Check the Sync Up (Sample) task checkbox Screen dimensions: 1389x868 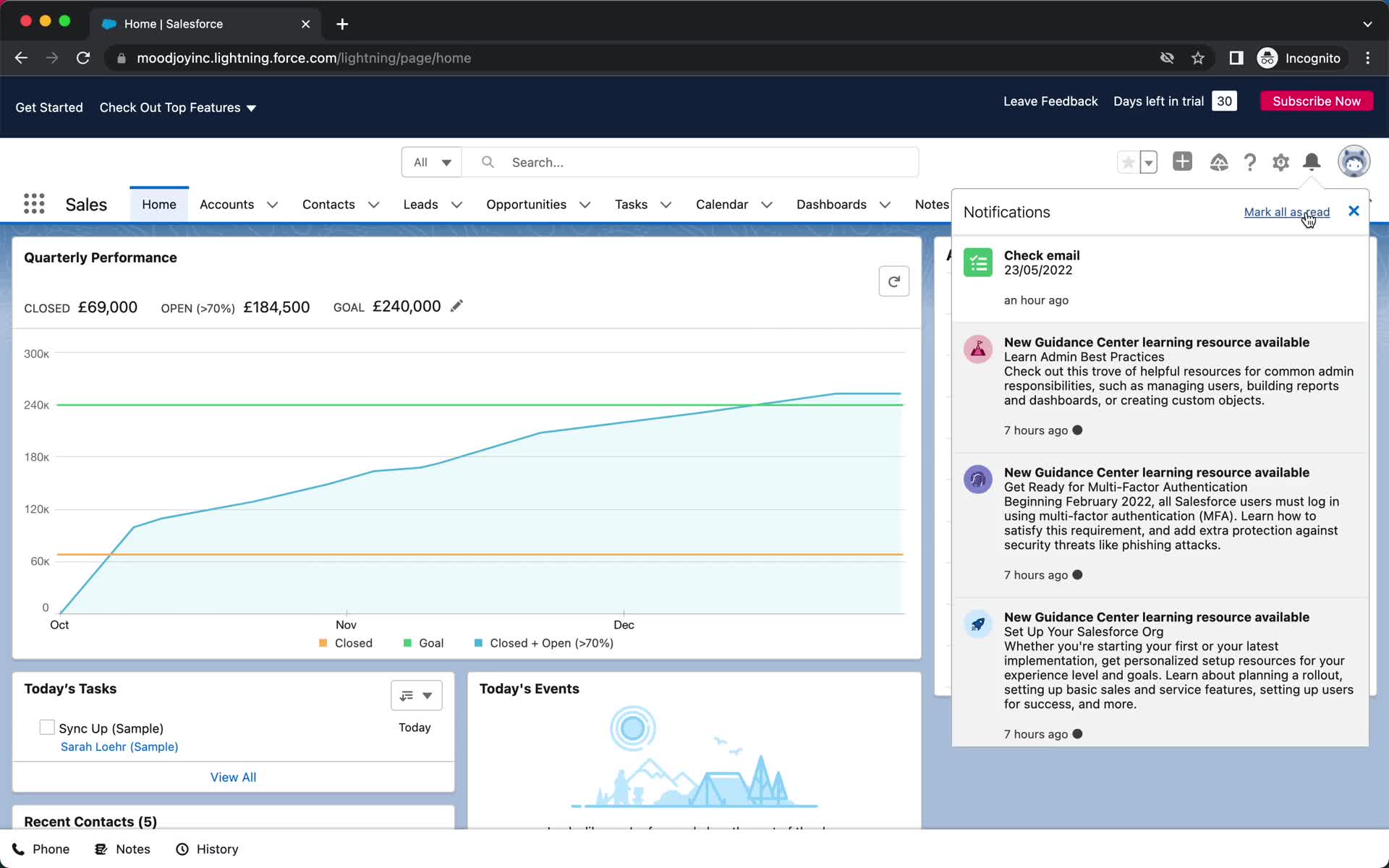(47, 727)
